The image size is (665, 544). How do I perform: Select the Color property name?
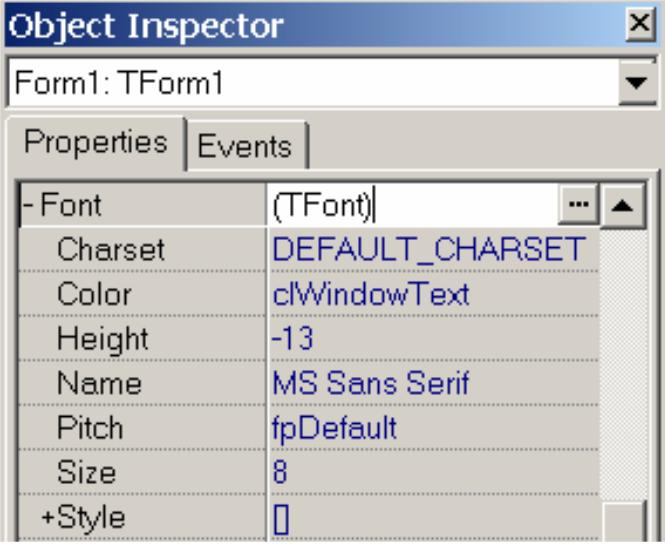point(94,294)
